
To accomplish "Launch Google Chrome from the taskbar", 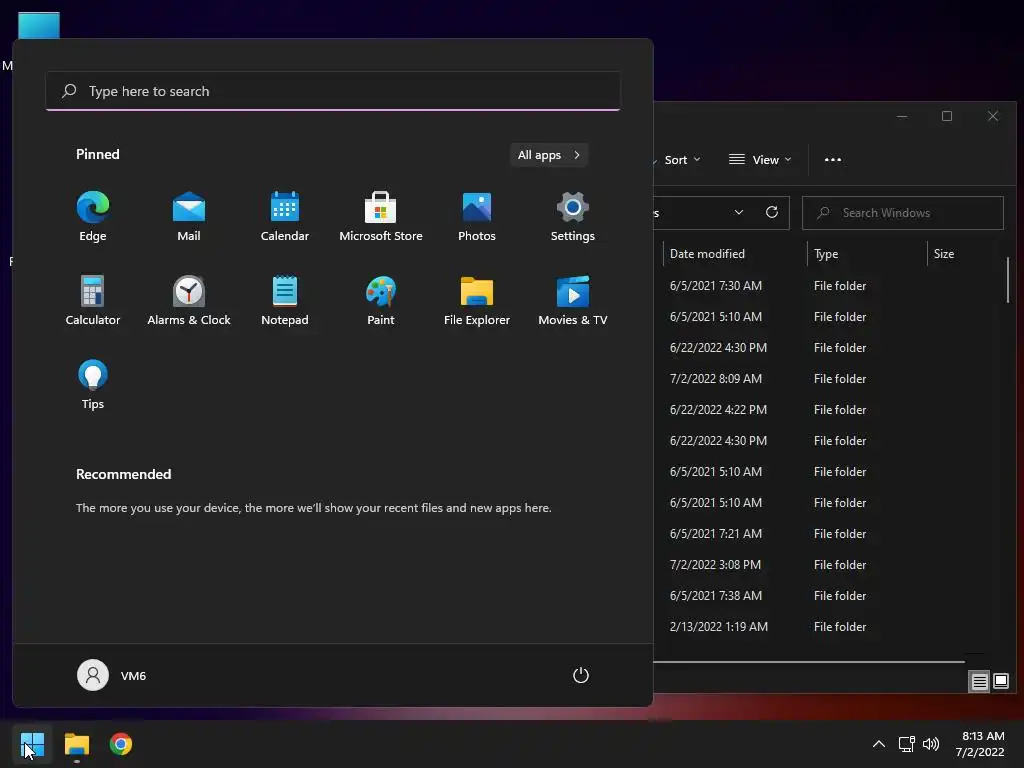I will pos(121,744).
